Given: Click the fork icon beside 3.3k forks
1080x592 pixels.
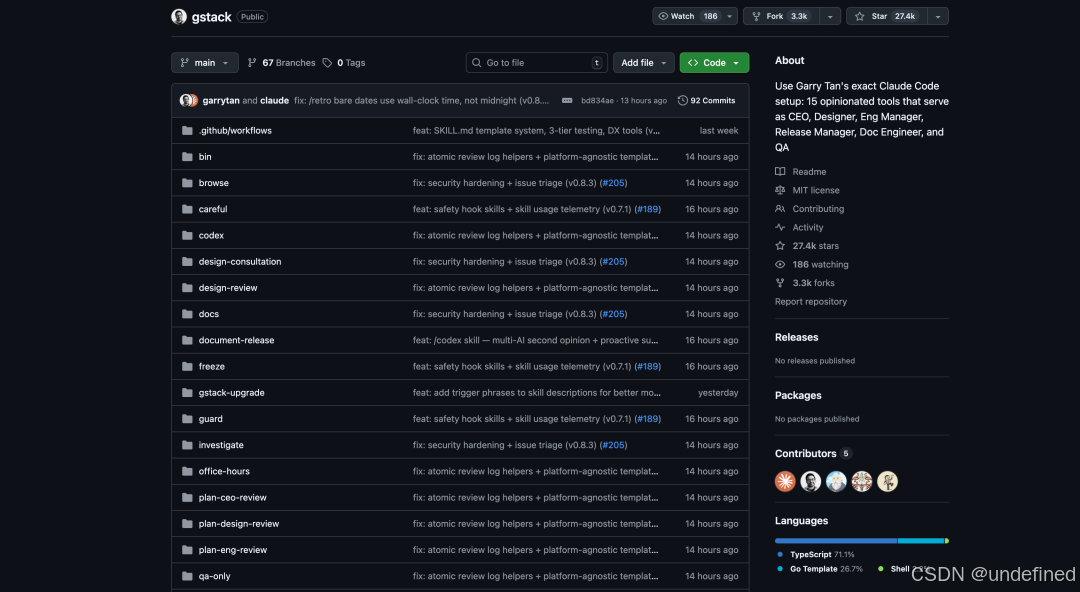Looking at the screenshot, I should pyautogui.click(x=780, y=283).
